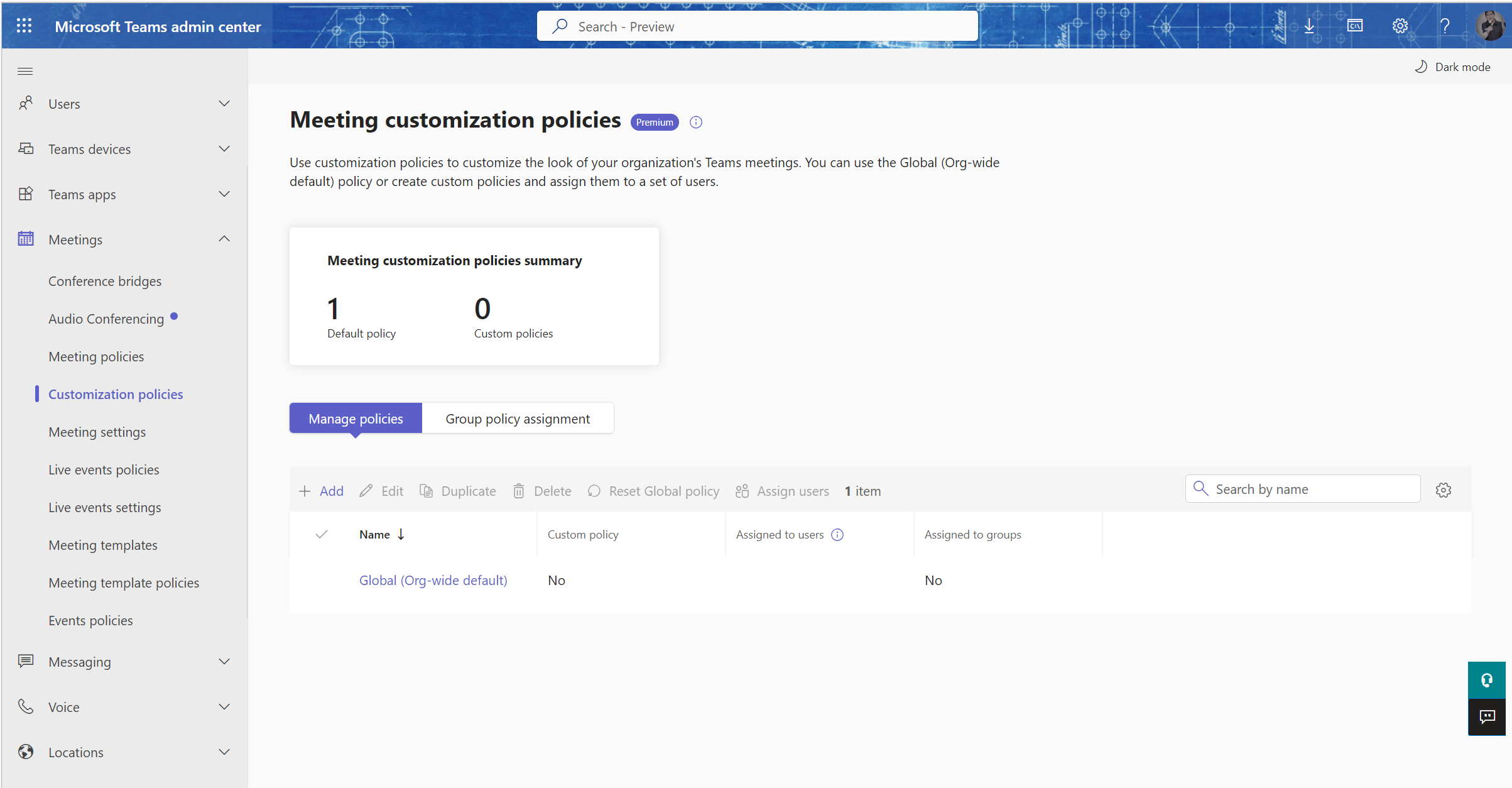
Task: Click info icon next to Premium badge
Action: (695, 123)
